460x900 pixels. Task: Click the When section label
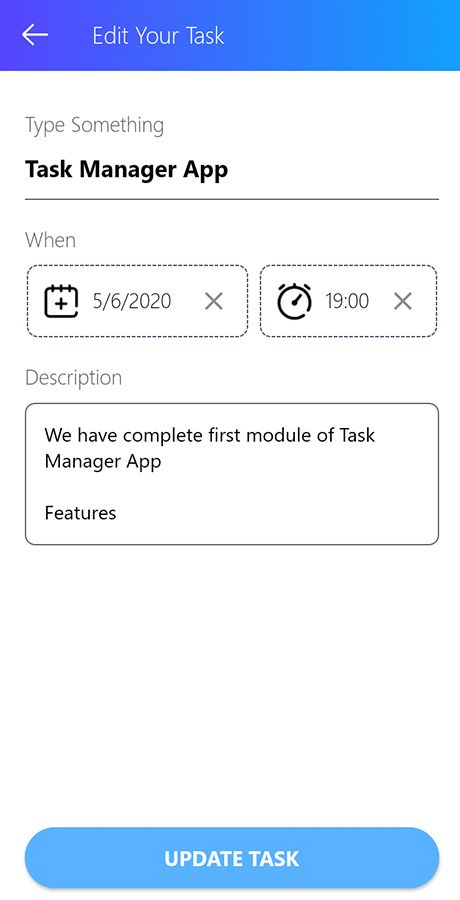51,240
